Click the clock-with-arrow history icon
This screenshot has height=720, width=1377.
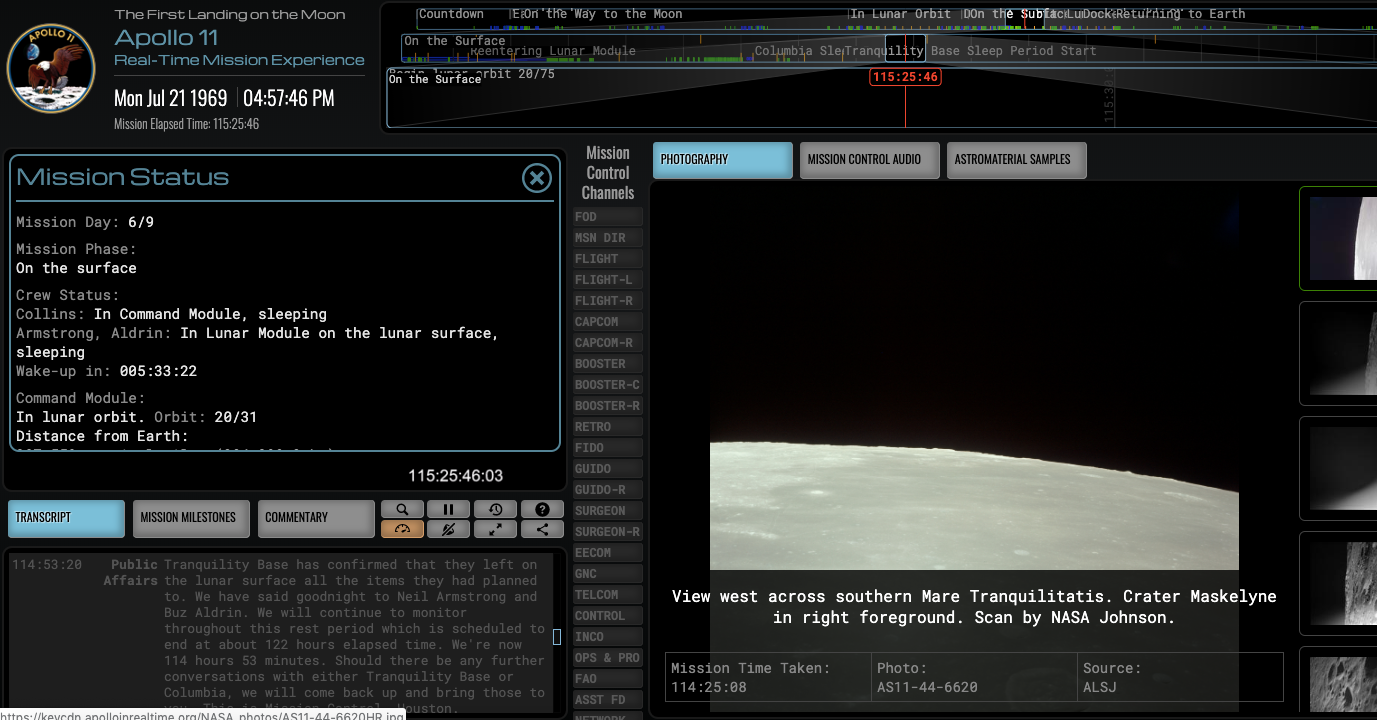[x=496, y=509]
